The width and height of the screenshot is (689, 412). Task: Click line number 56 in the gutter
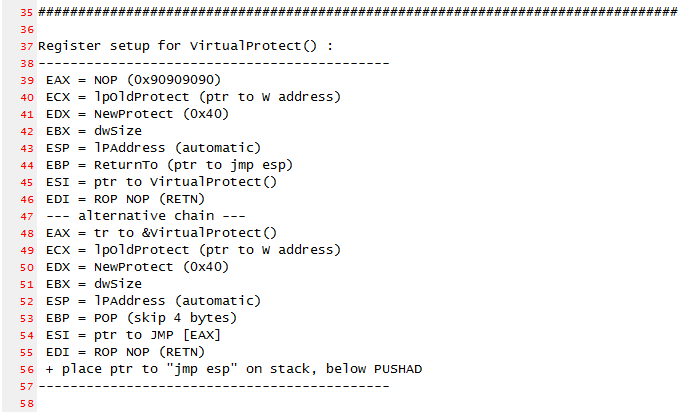(26, 370)
